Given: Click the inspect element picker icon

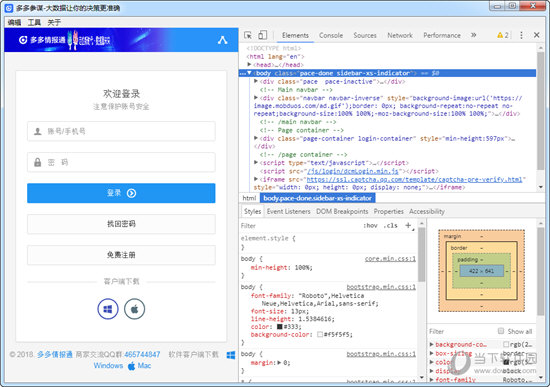Looking at the screenshot, I should 248,35.
